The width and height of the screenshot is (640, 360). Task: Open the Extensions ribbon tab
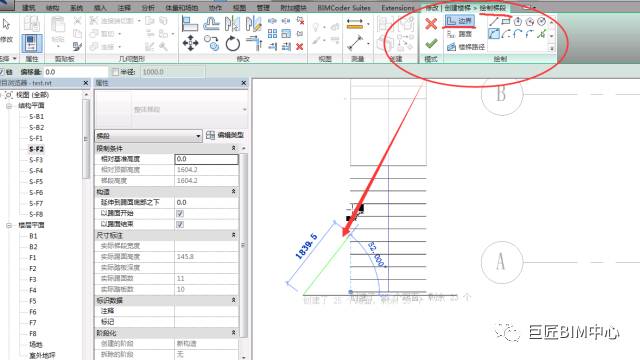coord(398,7)
